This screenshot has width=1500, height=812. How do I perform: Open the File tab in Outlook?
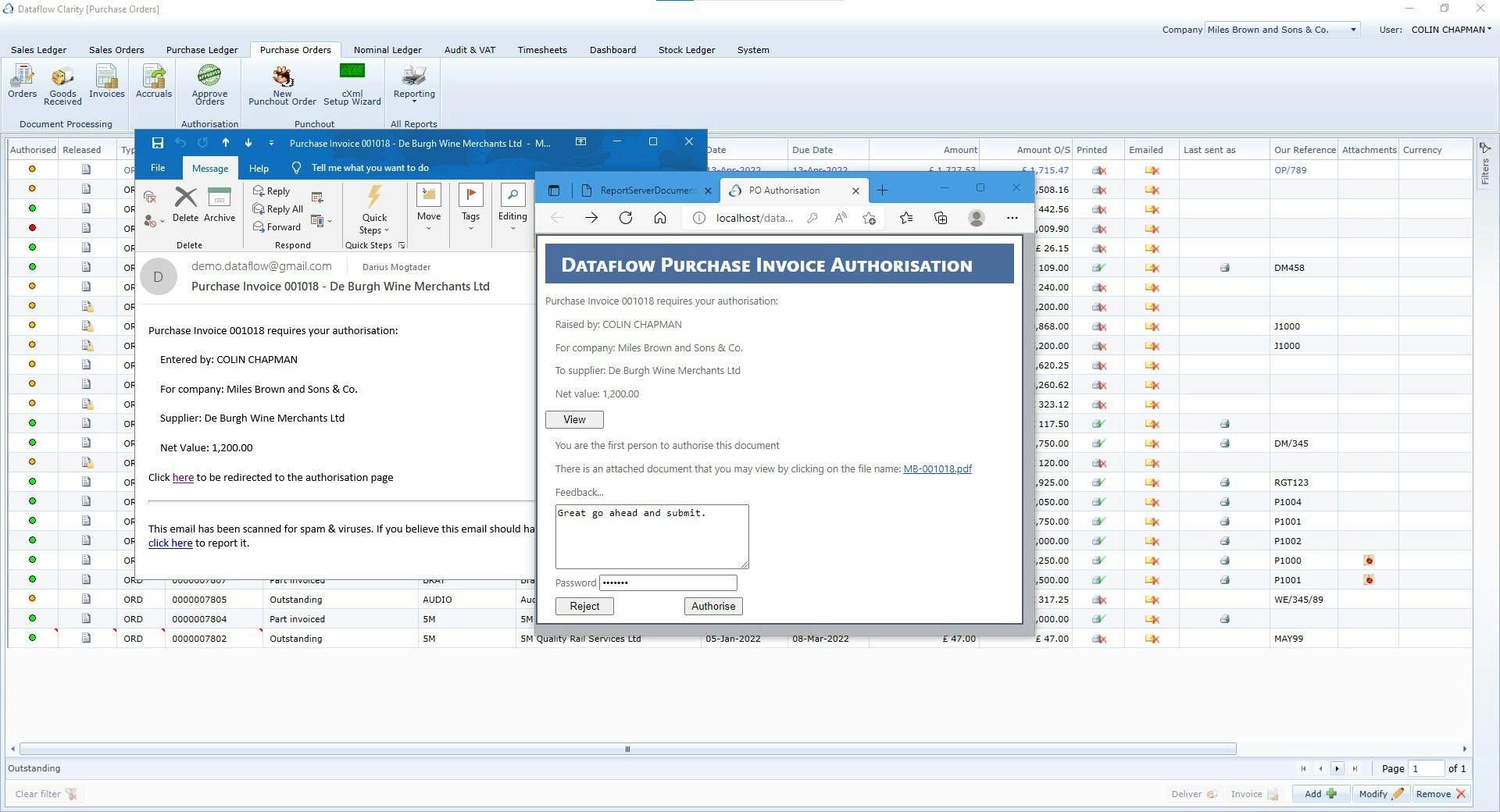point(158,168)
